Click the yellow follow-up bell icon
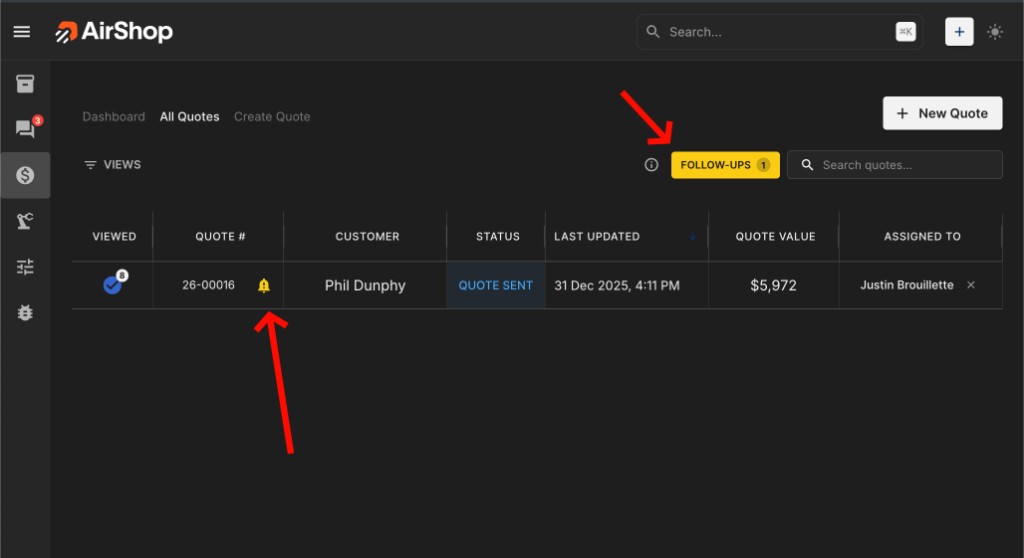This screenshot has width=1024, height=558. [x=264, y=286]
